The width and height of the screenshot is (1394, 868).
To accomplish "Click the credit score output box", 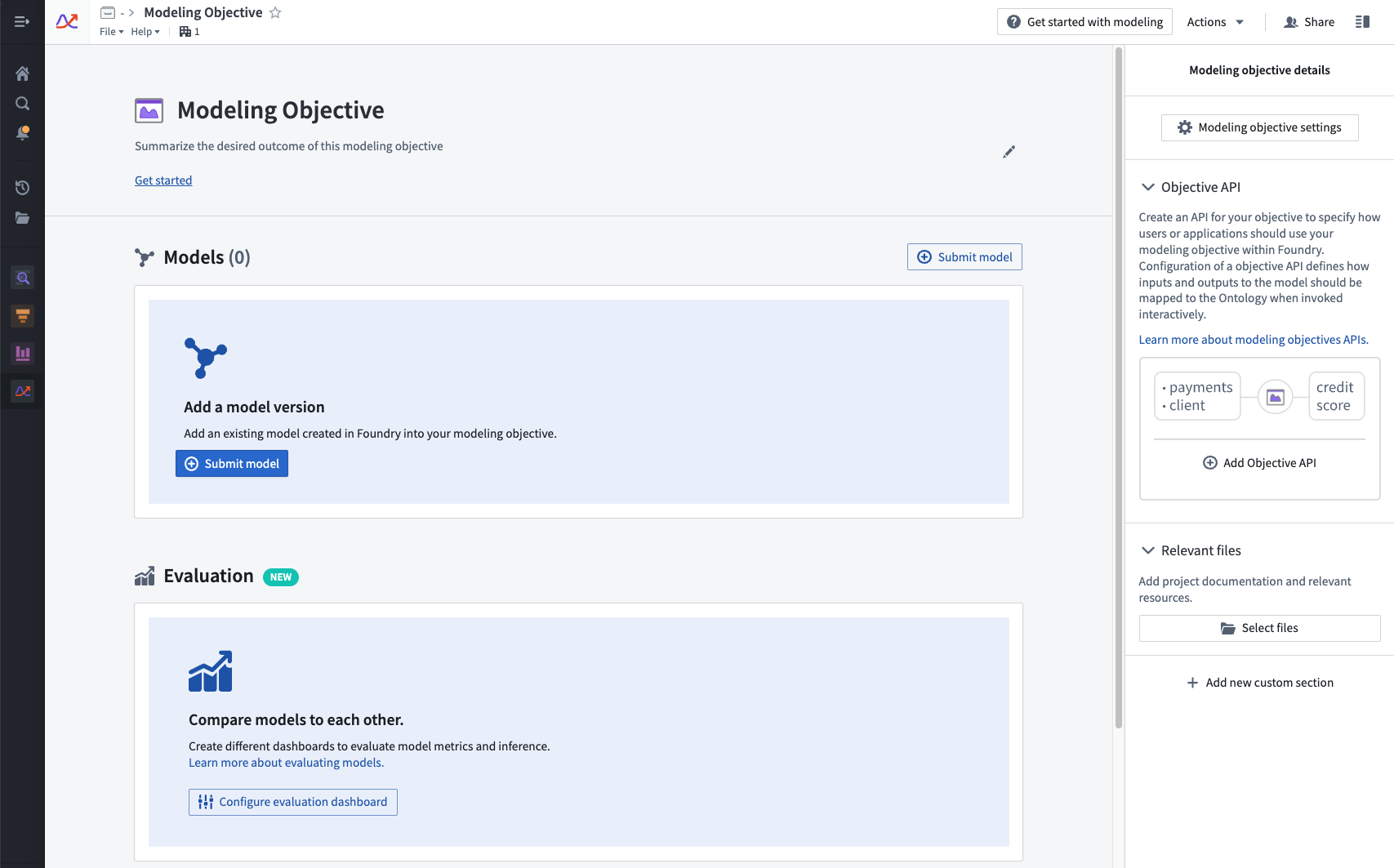I will tap(1336, 397).
